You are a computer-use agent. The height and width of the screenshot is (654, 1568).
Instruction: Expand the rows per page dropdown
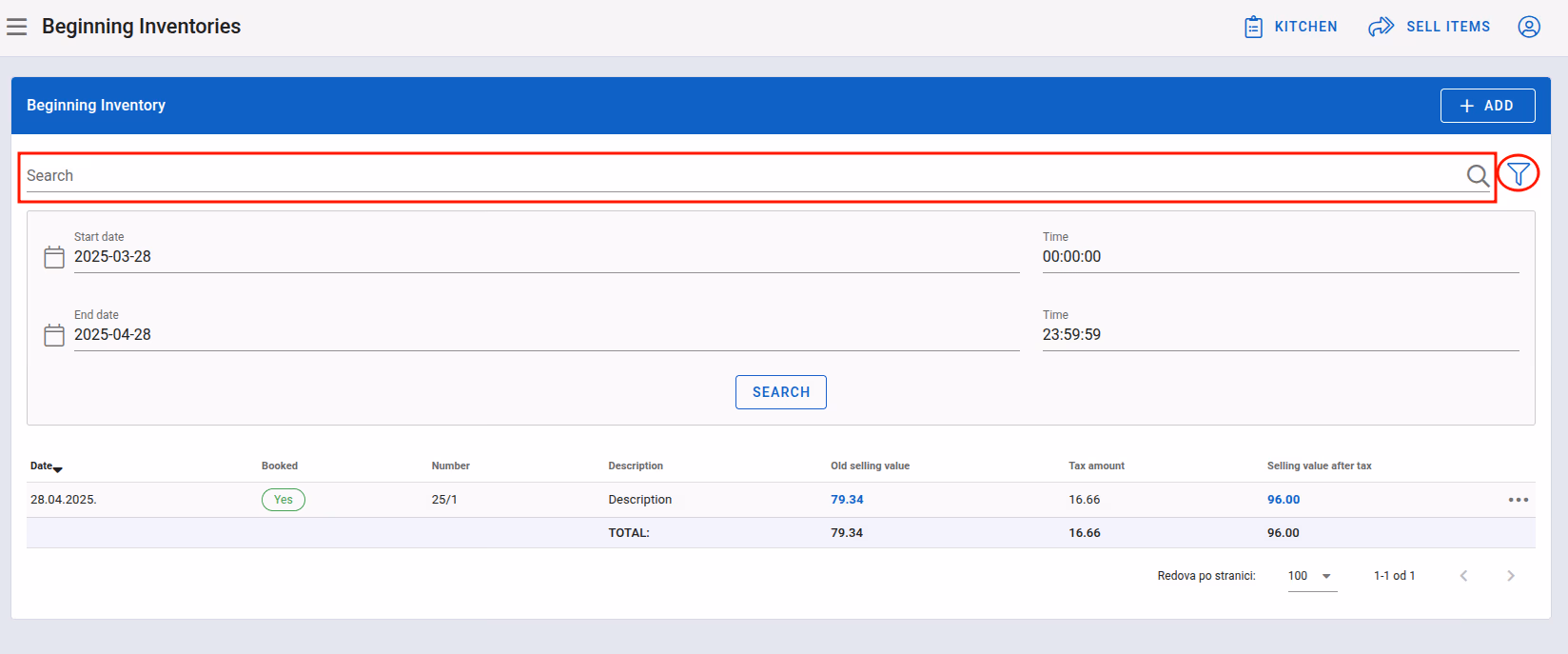(x=1312, y=576)
